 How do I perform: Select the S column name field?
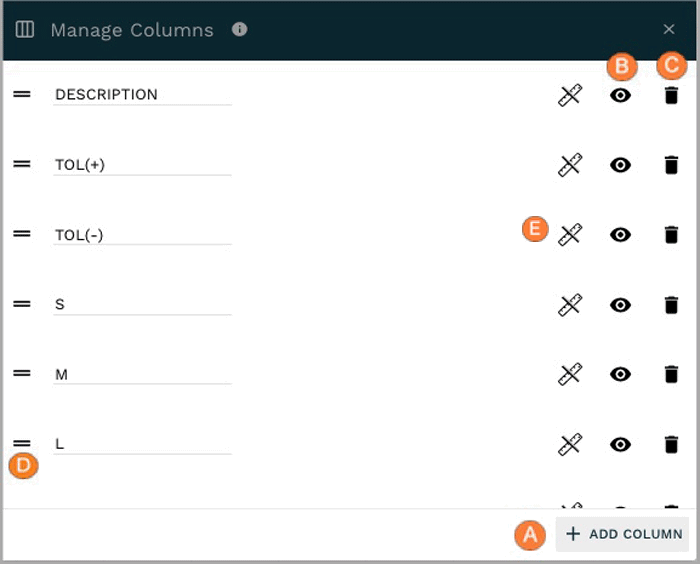pyautogui.click(x=142, y=304)
